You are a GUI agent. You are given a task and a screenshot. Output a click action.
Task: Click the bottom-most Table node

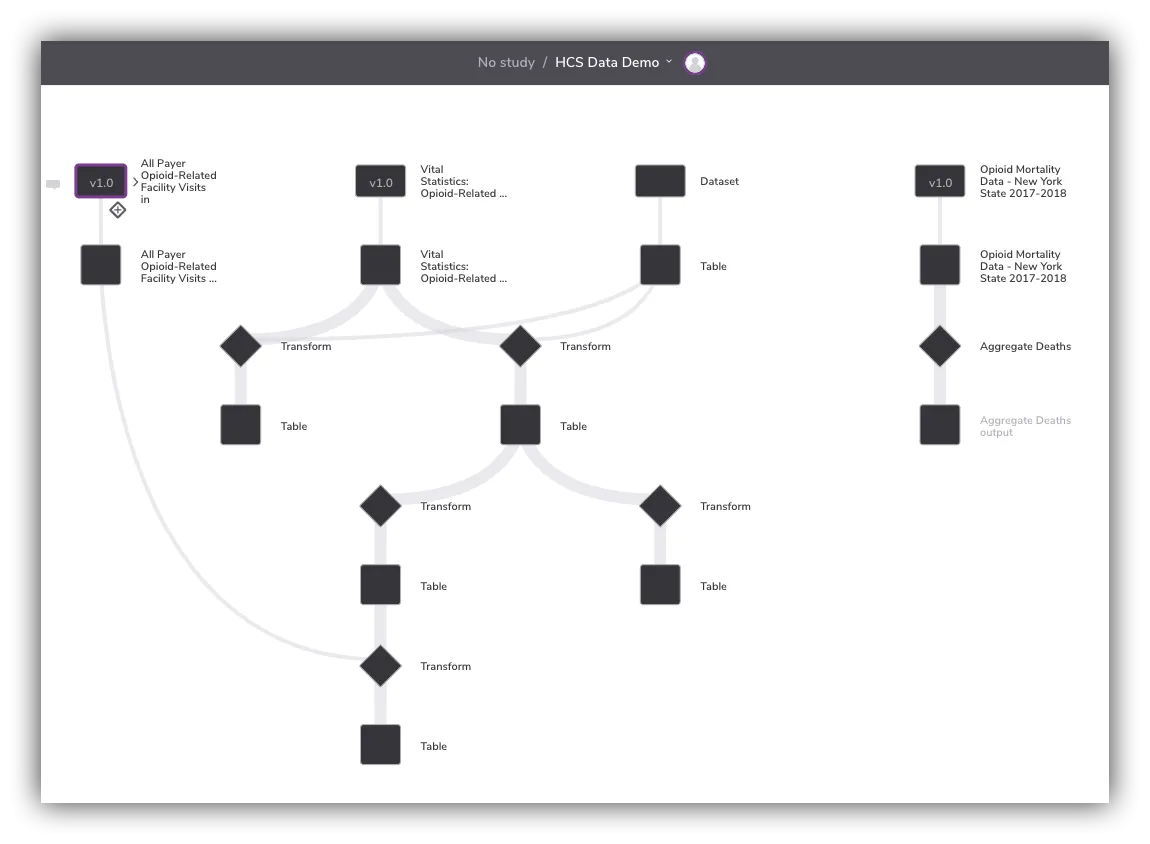point(381,744)
